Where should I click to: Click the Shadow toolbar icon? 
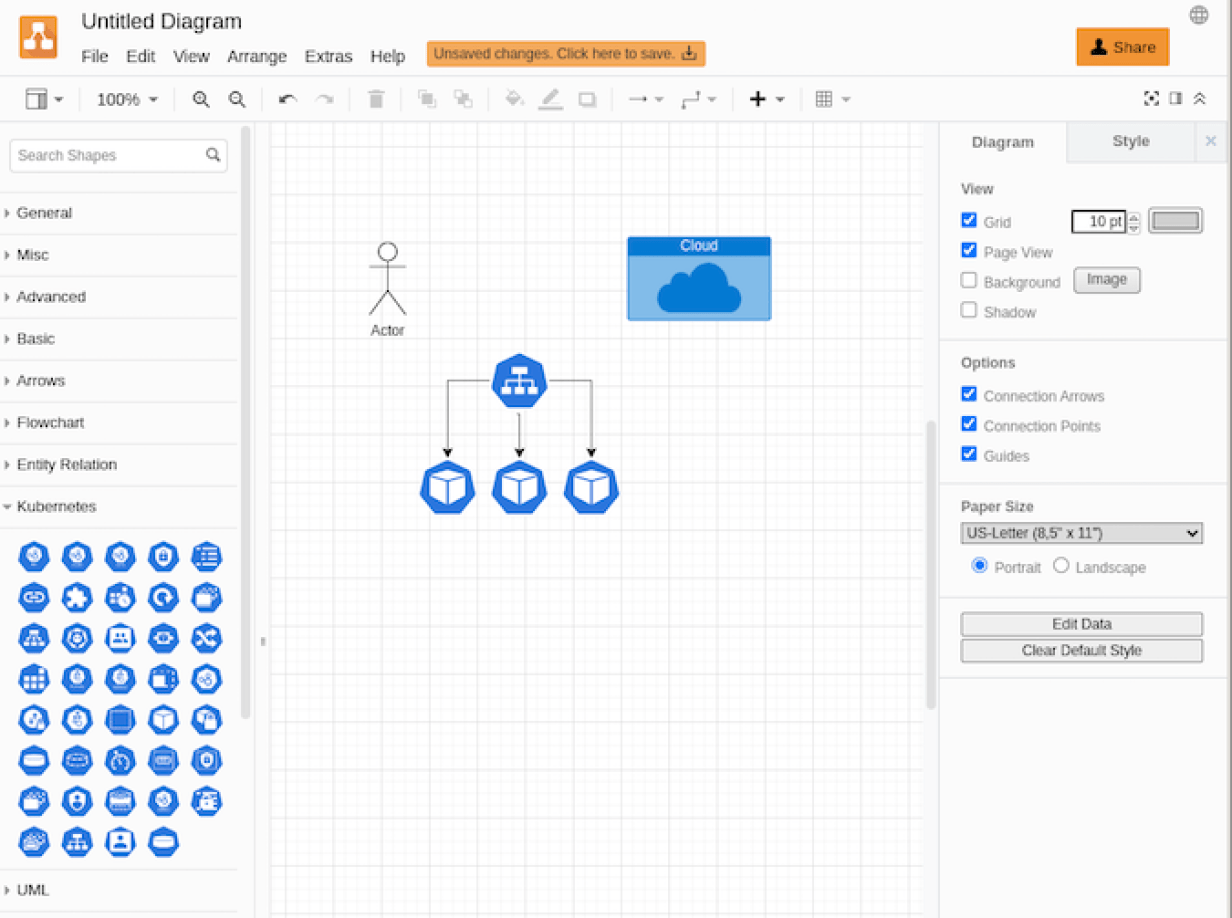pyautogui.click(x=588, y=99)
